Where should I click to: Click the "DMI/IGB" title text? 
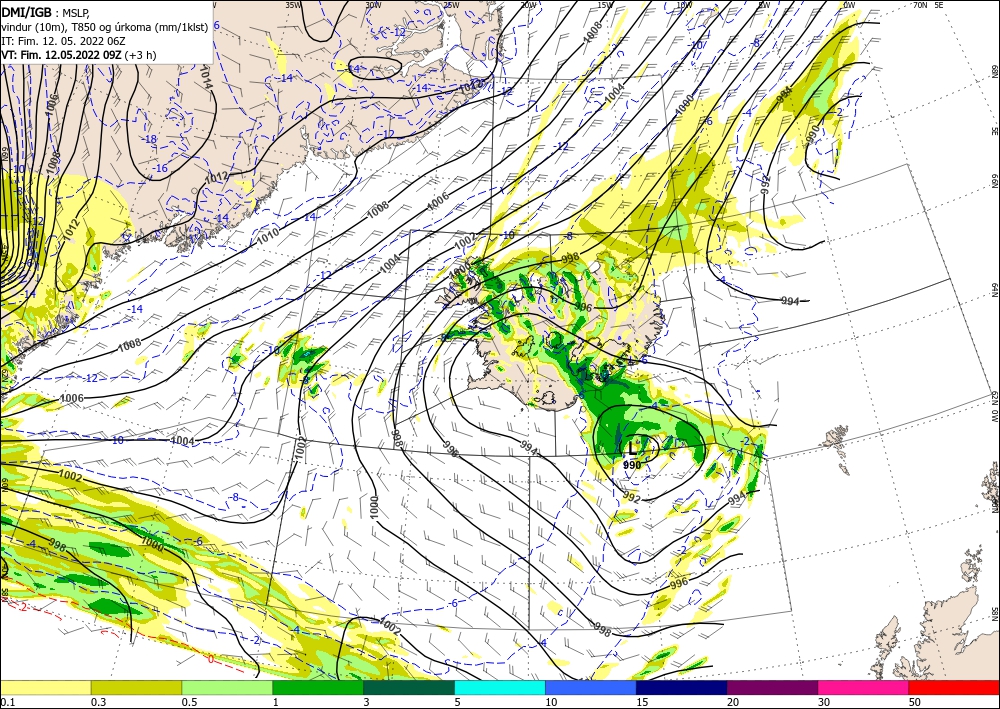click(x=26, y=12)
